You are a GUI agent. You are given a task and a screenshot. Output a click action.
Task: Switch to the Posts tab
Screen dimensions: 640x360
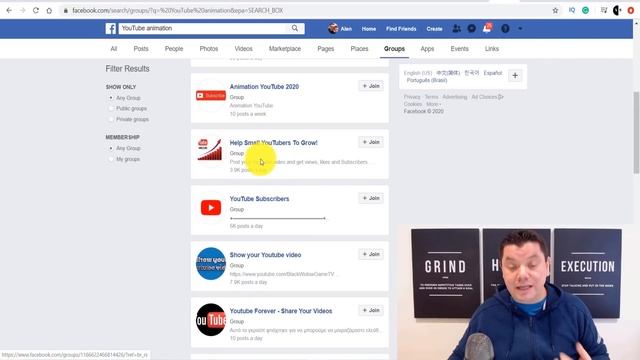click(141, 49)
